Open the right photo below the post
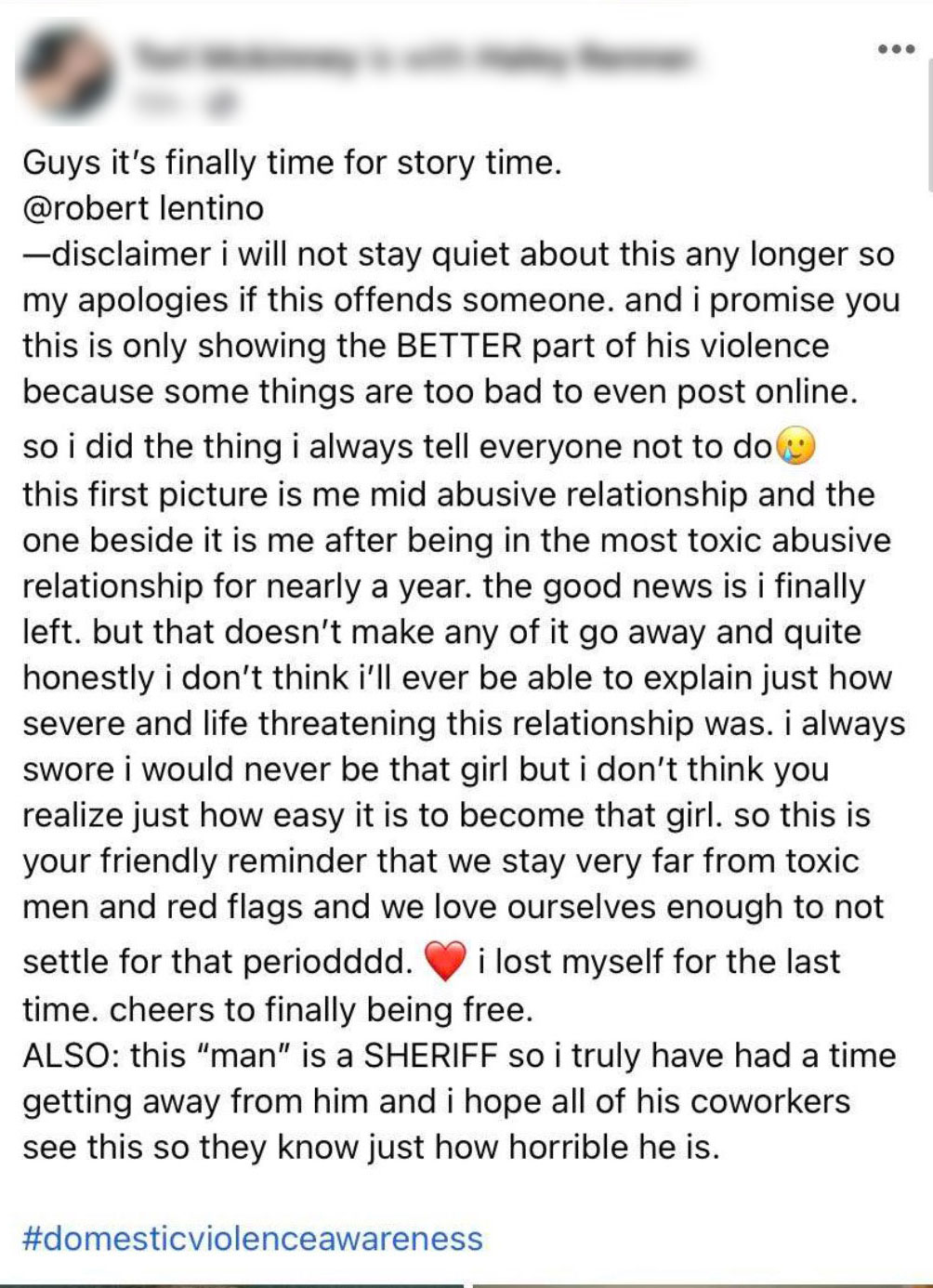The height and width of the screenshot is (1288, 933). pos(702,1284)
